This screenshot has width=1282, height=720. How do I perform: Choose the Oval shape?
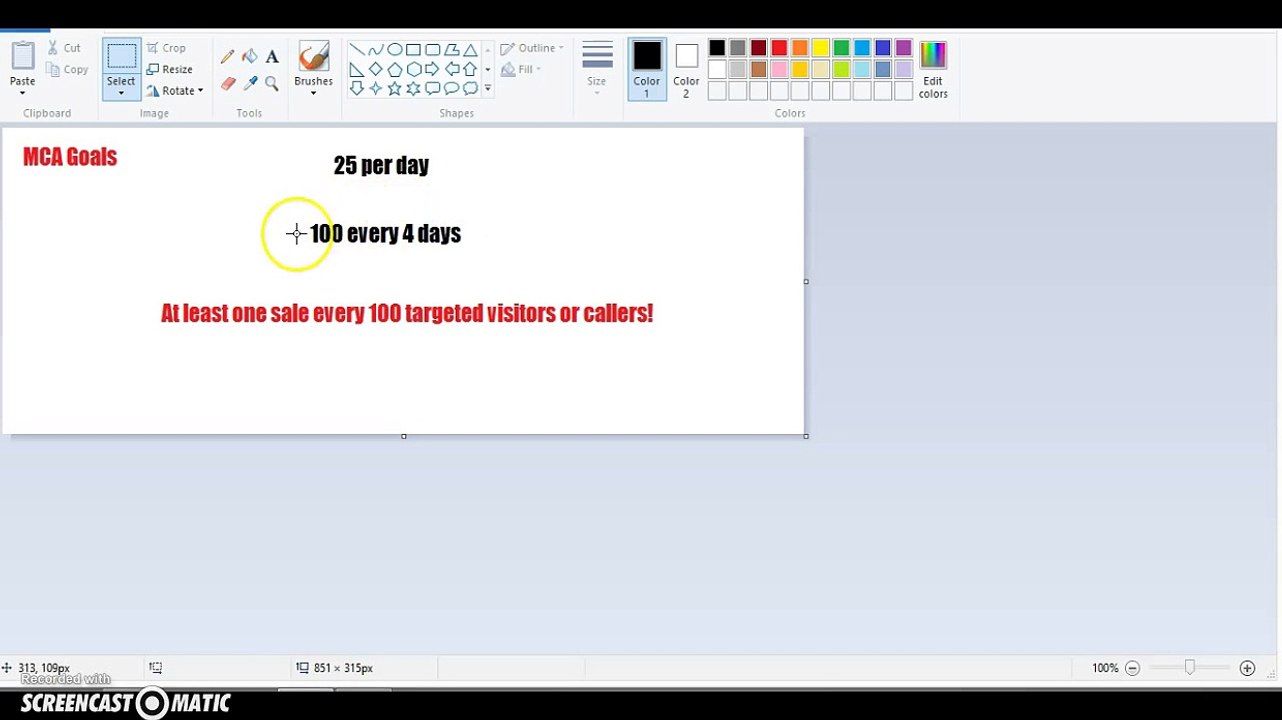coord(395,50)
